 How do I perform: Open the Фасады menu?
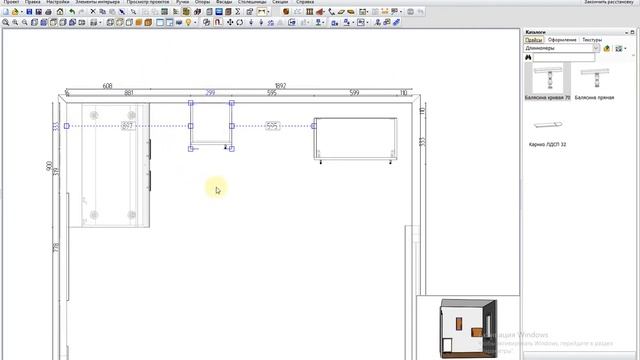pos(224,2)
